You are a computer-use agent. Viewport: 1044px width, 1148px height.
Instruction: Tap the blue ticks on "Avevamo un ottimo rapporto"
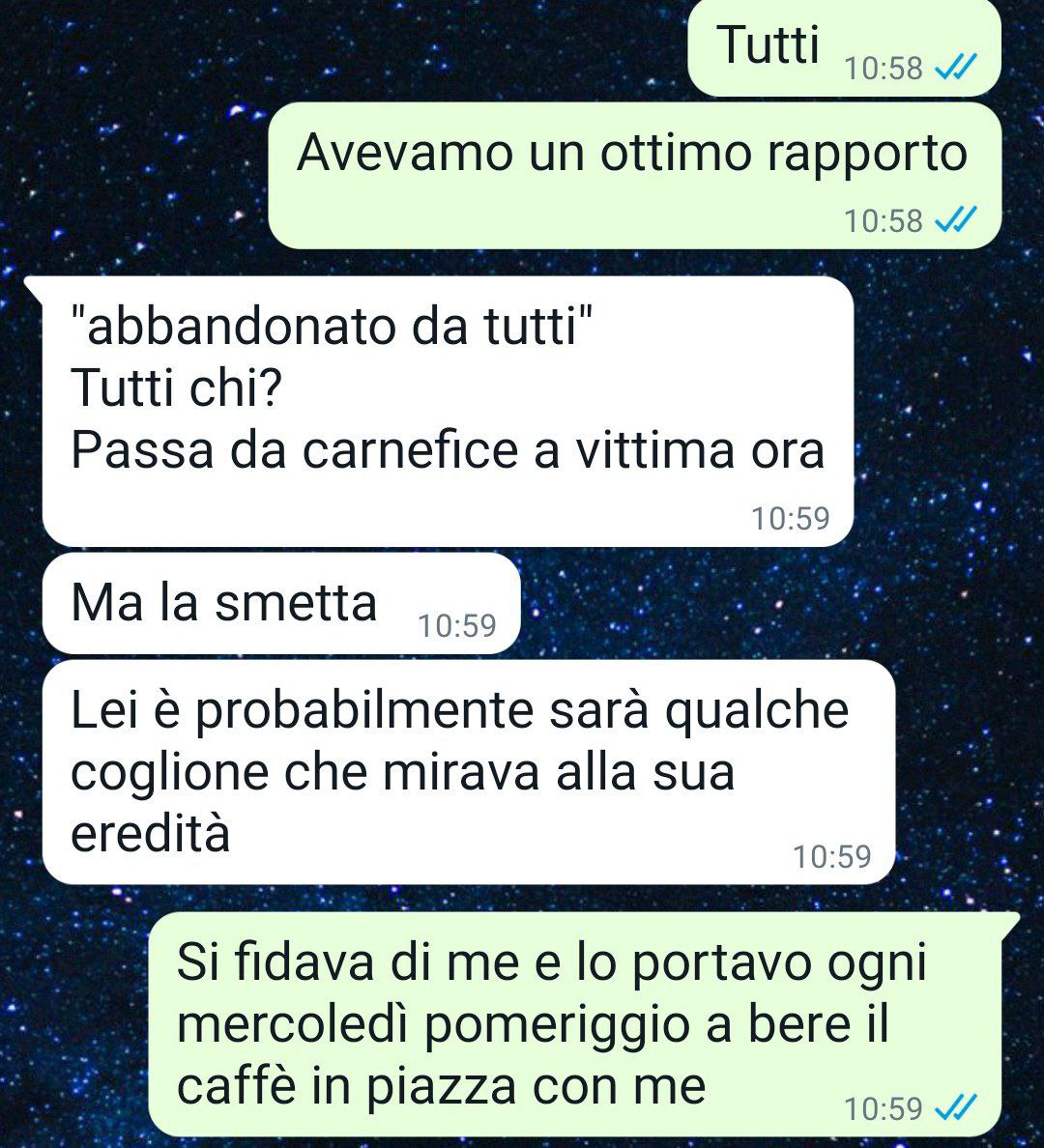[957, 219]
